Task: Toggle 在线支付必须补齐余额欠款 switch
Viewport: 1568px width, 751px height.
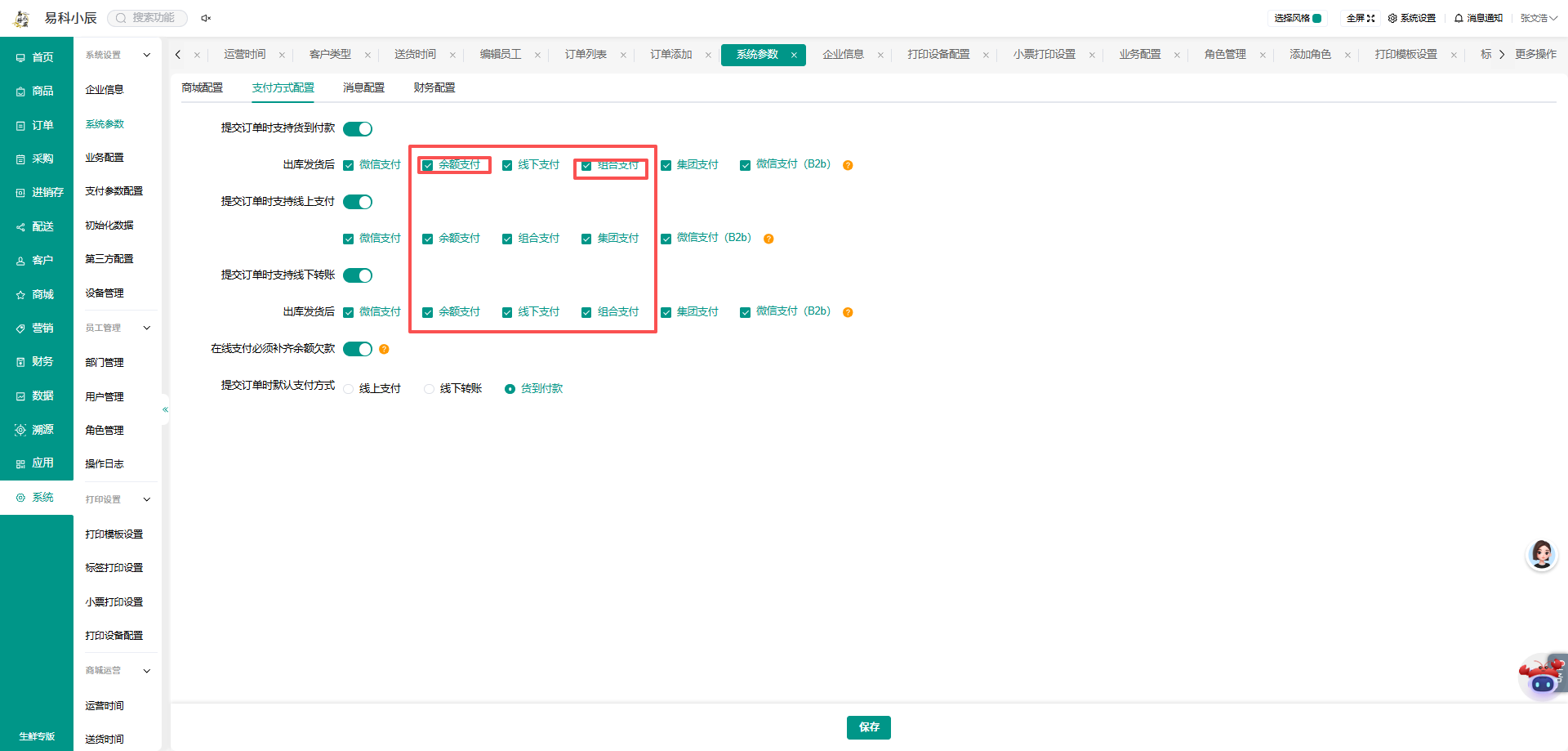Action: pyautogui.click(x=358, y=349)
